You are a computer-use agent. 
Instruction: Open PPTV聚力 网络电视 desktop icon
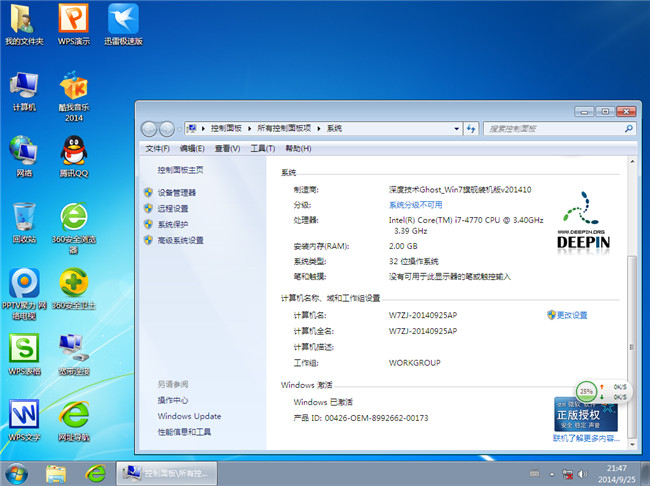24,294
